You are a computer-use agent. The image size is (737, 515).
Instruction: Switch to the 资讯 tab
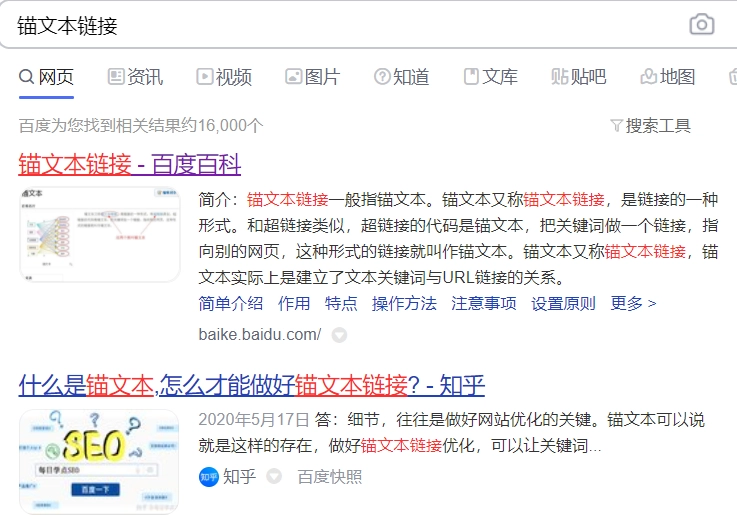135,77
